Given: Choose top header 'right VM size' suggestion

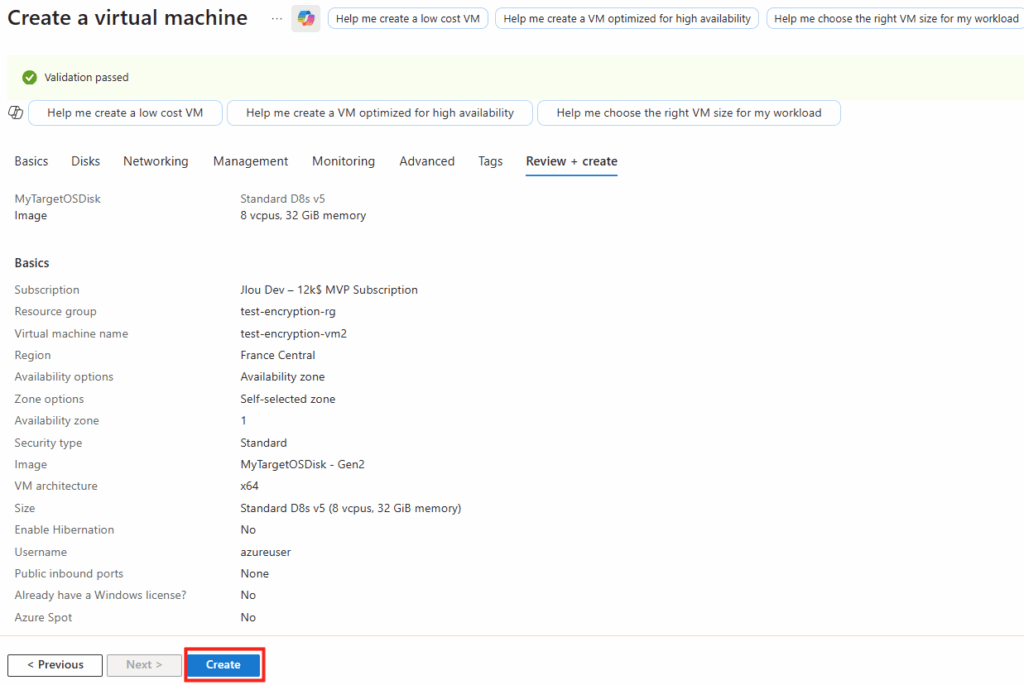Looking at the screenshot, I should (x=895, y=18).
